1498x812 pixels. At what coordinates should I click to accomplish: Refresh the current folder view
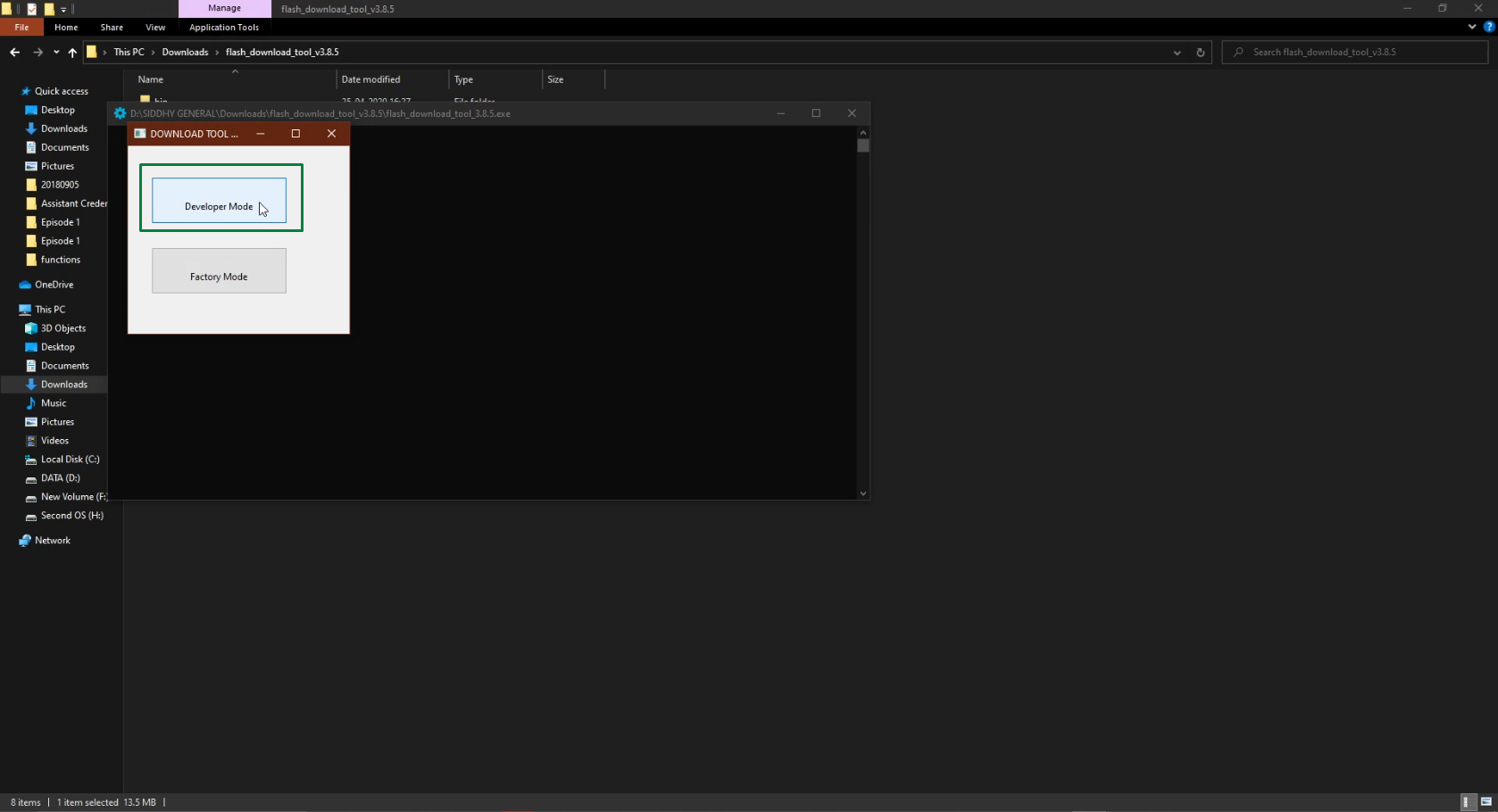tap(1200, 53)
